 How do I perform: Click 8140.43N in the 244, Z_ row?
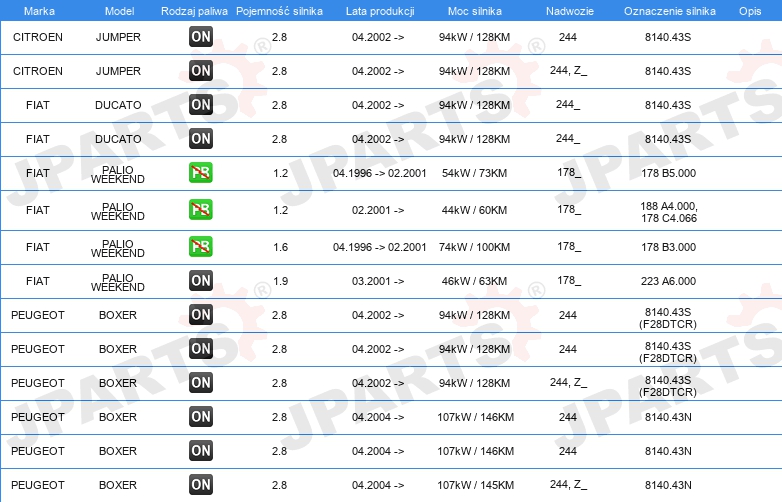[x=668, y=485]
